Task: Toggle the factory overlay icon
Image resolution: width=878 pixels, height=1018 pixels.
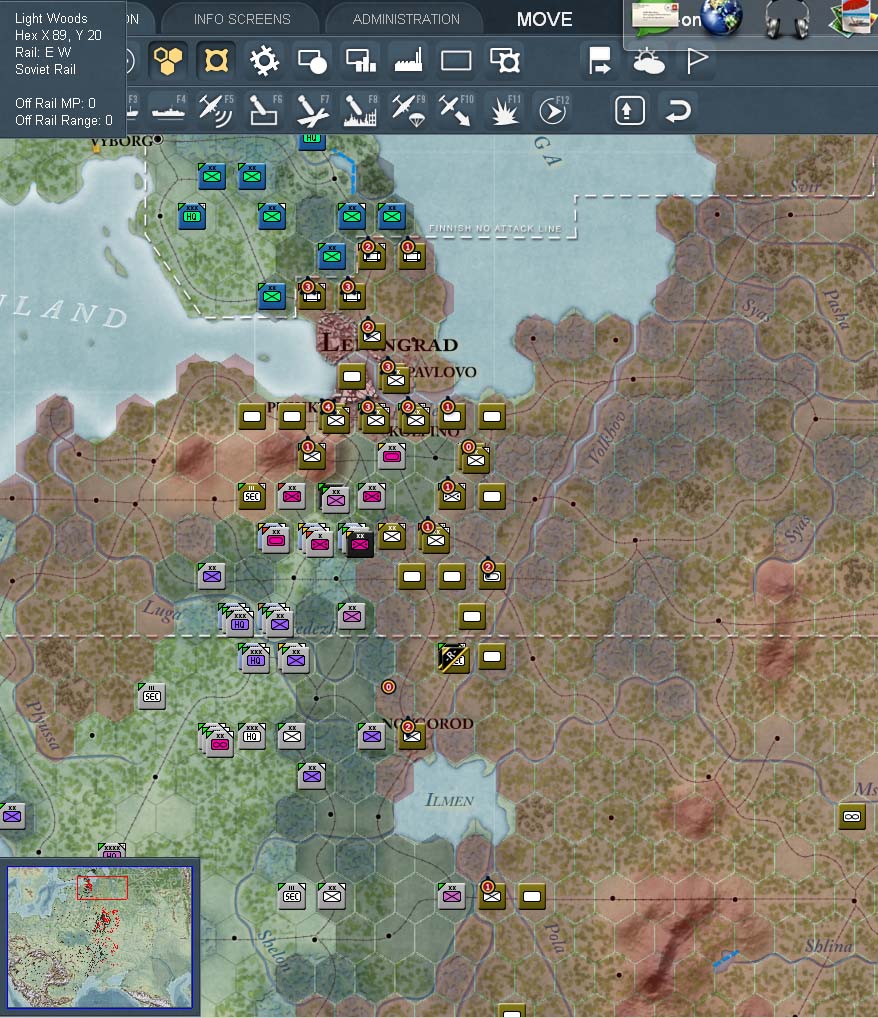Action: [409, 61]
